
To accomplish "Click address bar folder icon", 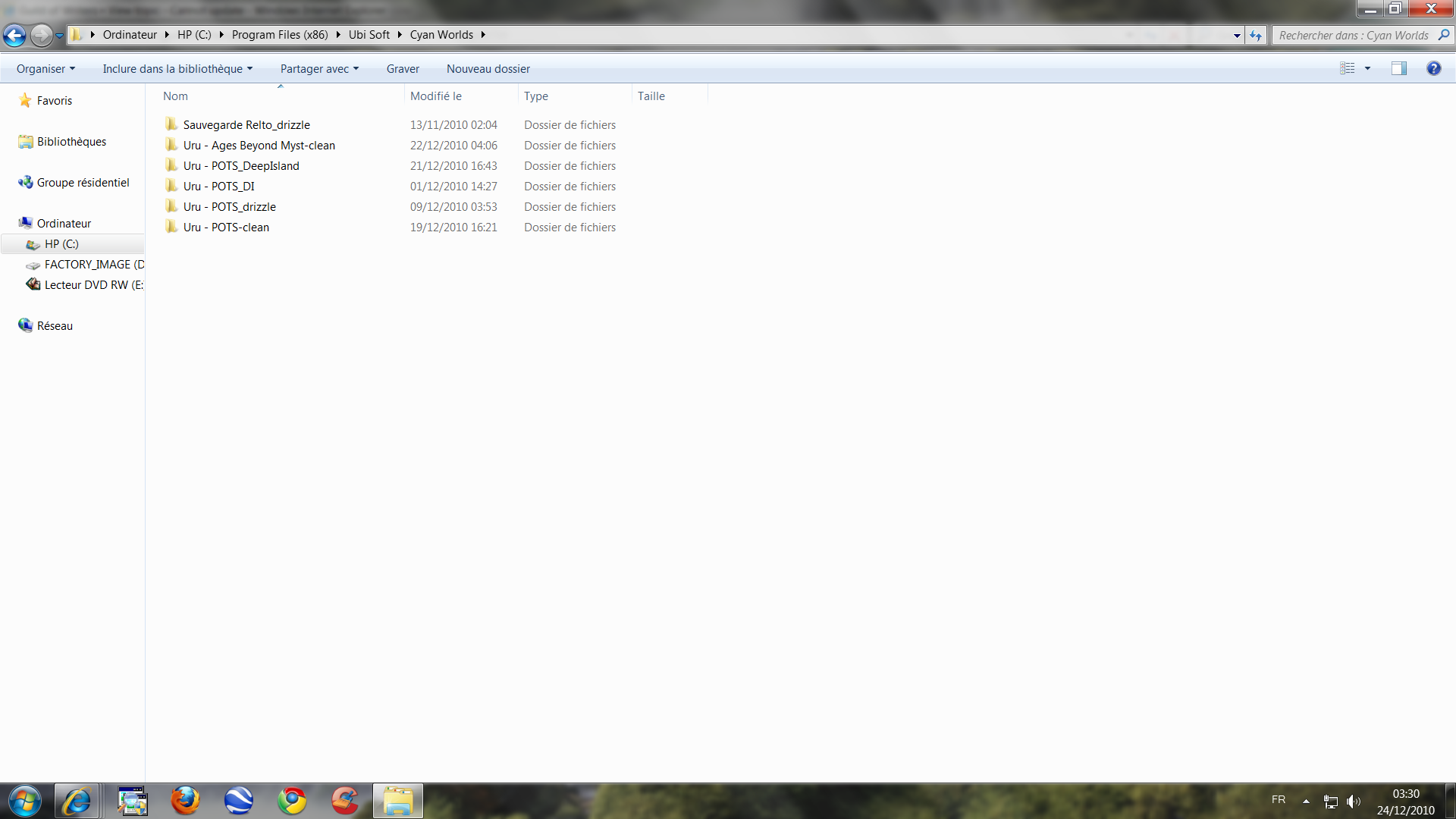I will click(x=77, y=35).
